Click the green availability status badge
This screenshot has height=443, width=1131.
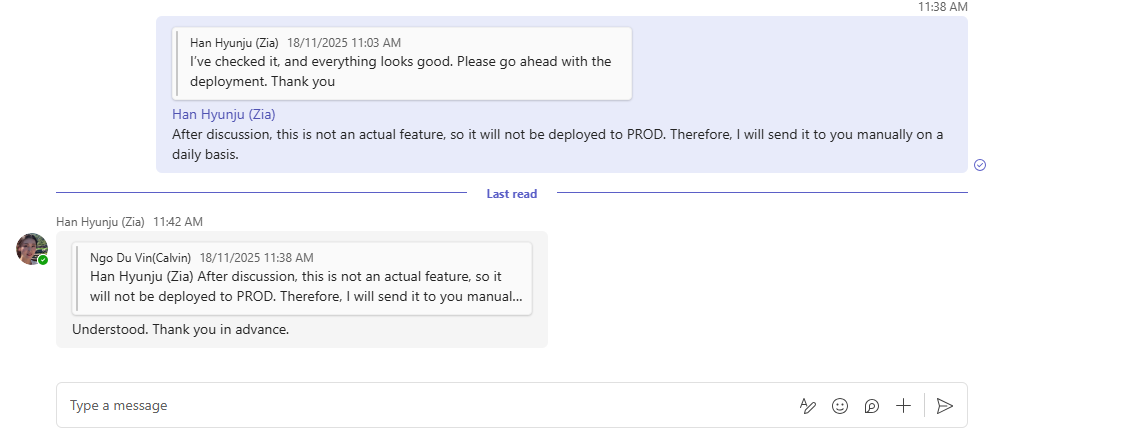[43, 260]
